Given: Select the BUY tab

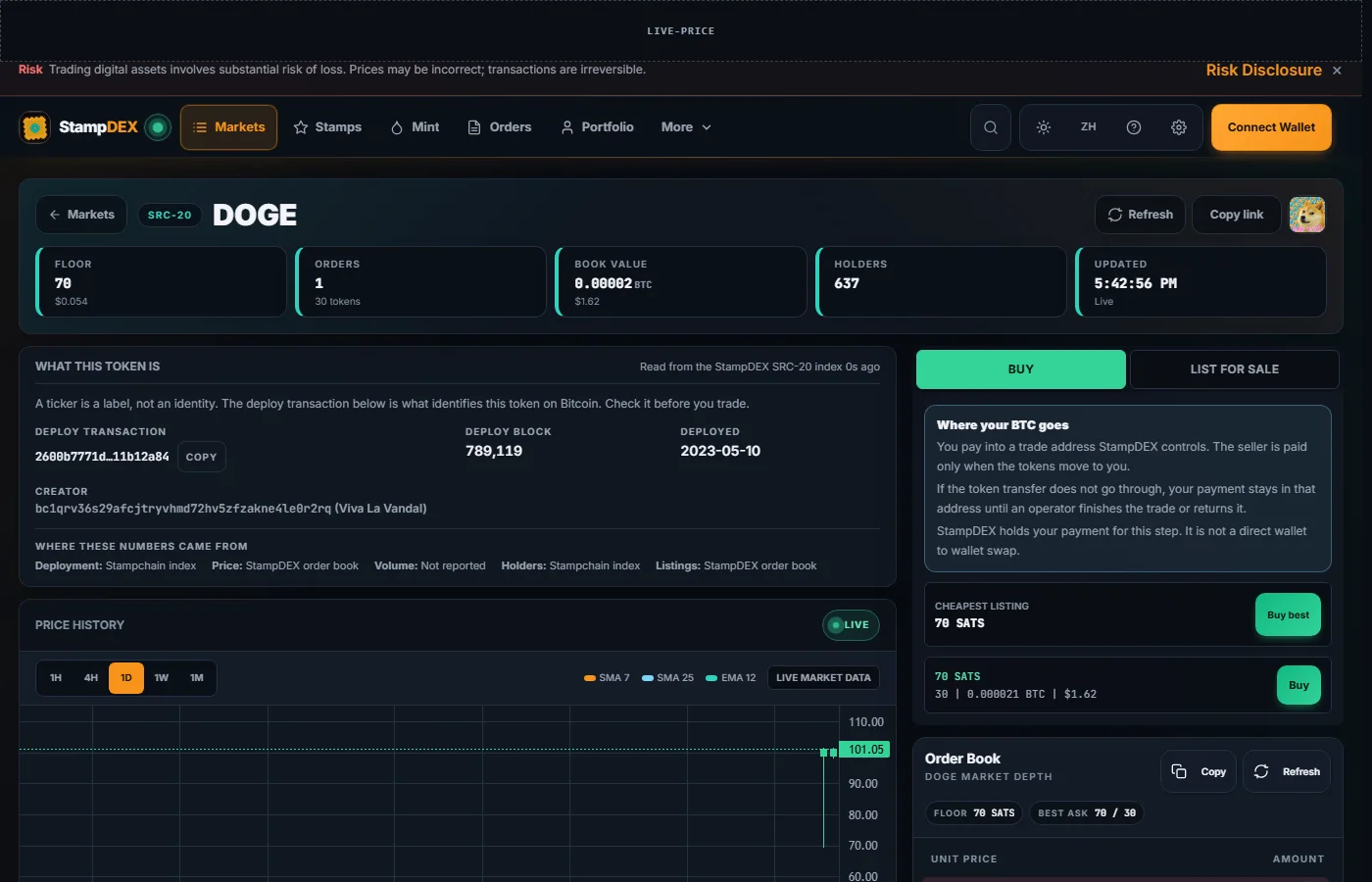Looking at the screenshot, I should tap(1020, 369).
